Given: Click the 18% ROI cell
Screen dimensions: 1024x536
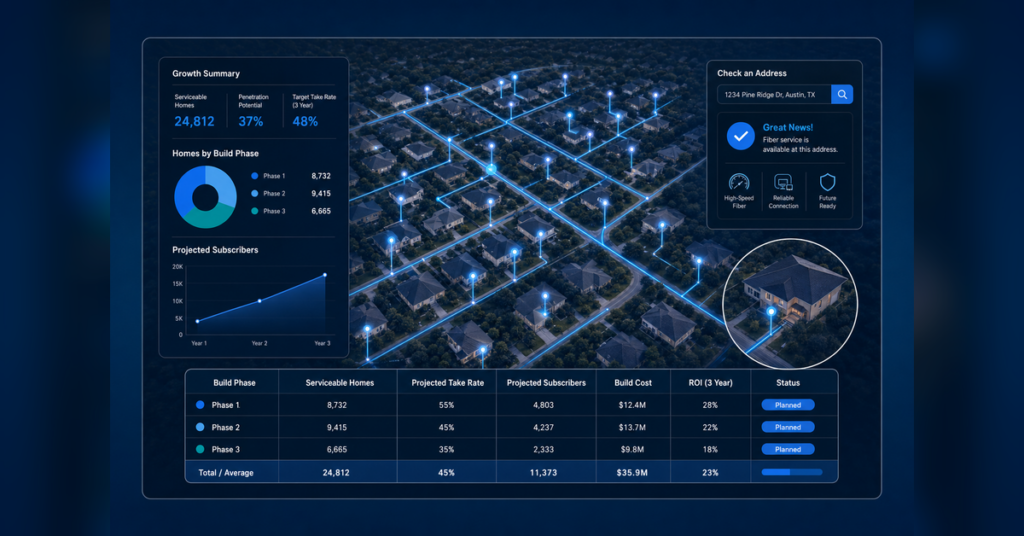Looking at the screenshot, I should coord(710,449).
